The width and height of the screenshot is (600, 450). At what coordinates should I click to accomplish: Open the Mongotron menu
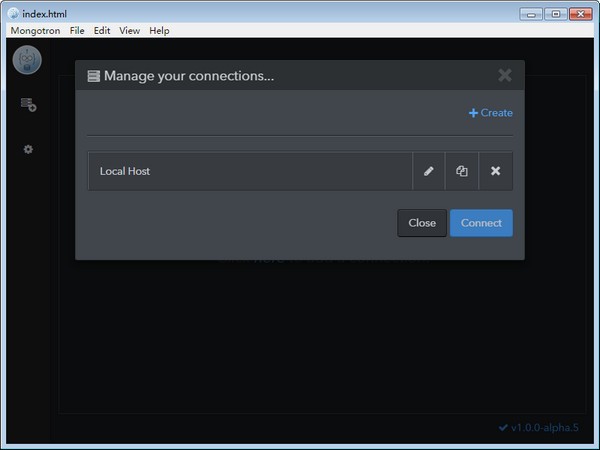click(x=35, y=31)
